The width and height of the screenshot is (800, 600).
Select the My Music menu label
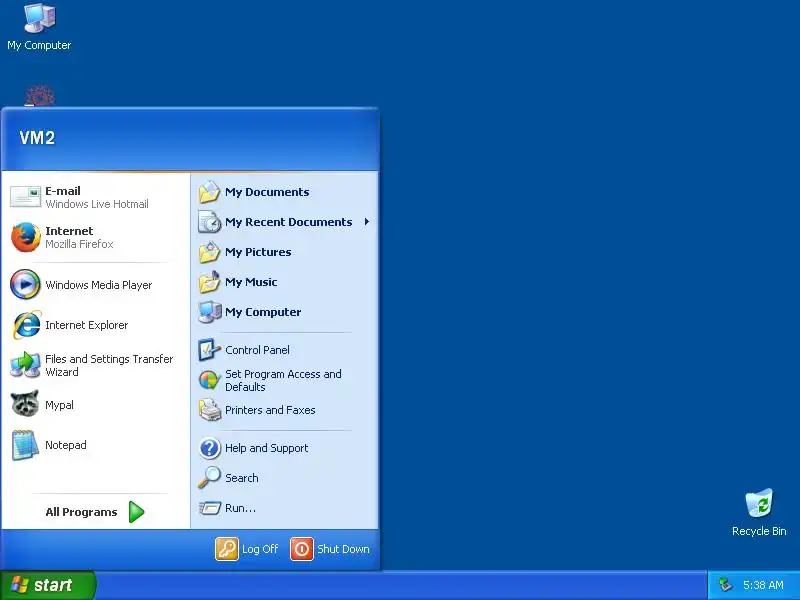(x=251, y=282)
